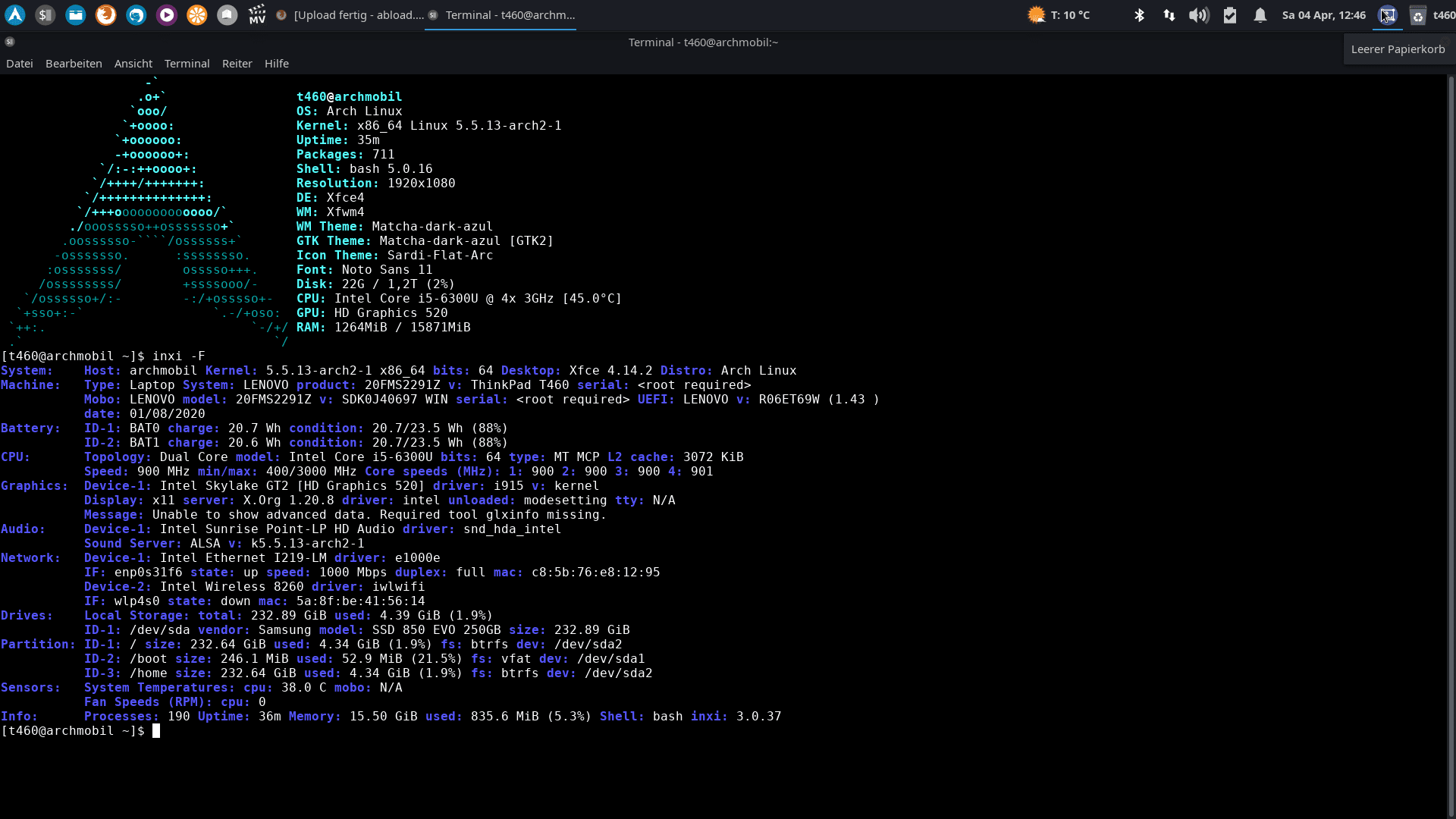Click the 'System:' section label
Image resolution: width=1456 pixels, height=819 pixels.
pos(27,370)
